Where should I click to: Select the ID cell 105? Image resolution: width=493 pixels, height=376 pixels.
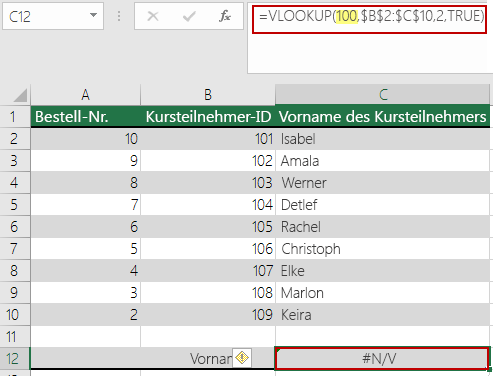click(x=208, y=227)
